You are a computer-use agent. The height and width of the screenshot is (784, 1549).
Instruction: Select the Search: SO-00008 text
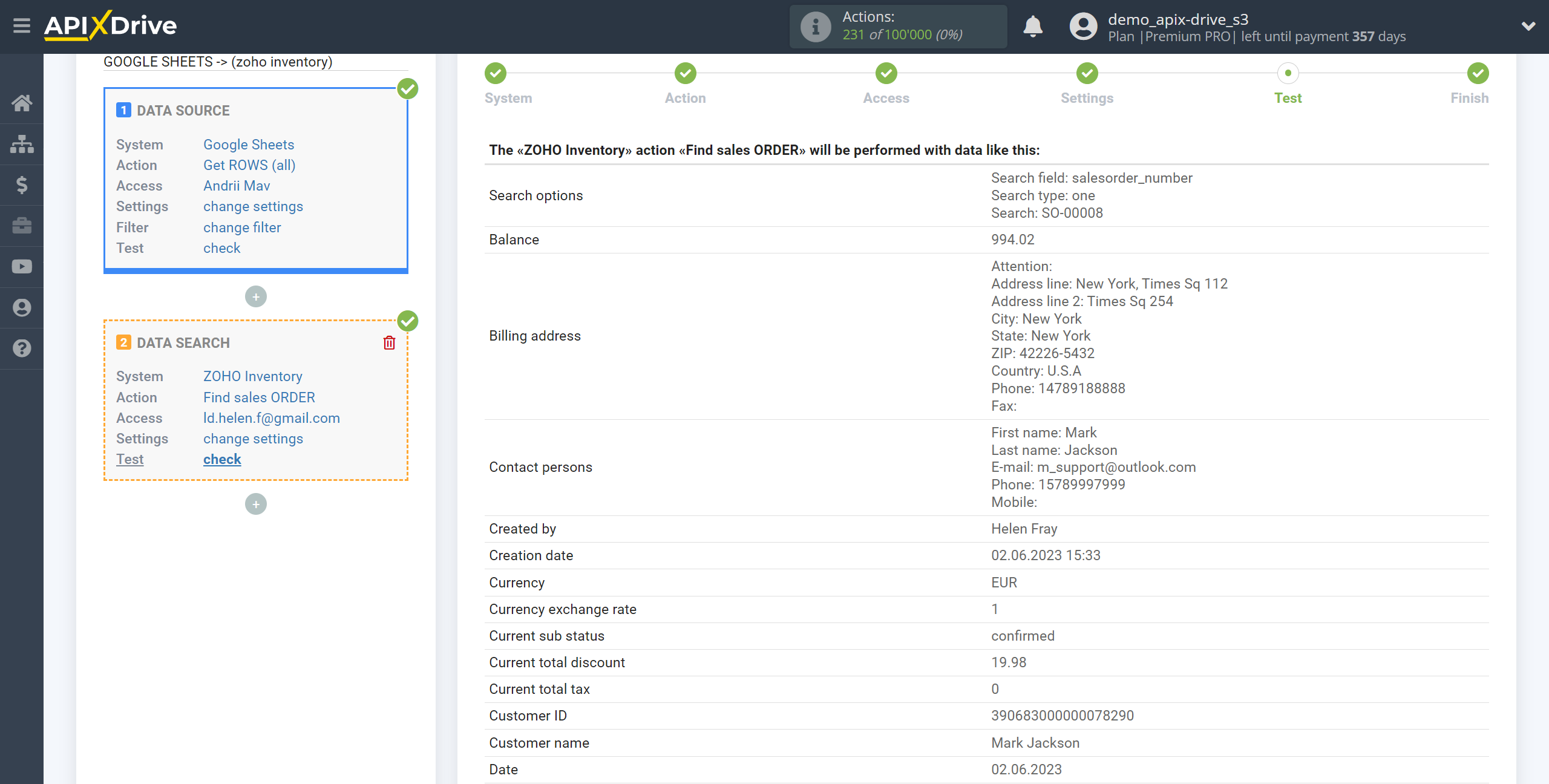(x=1047, y=213)
